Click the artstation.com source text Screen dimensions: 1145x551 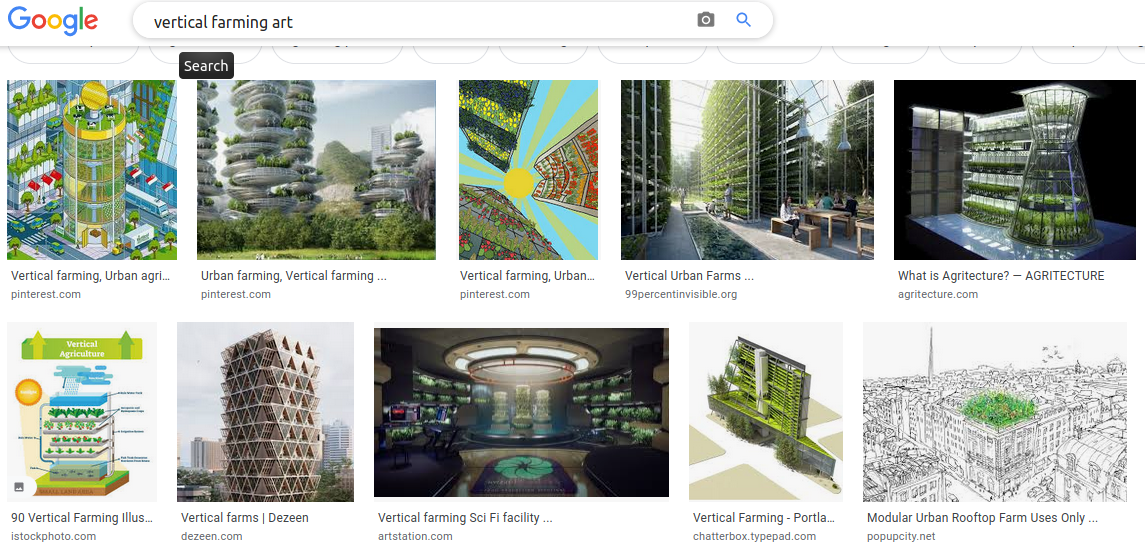click(415, 536)
